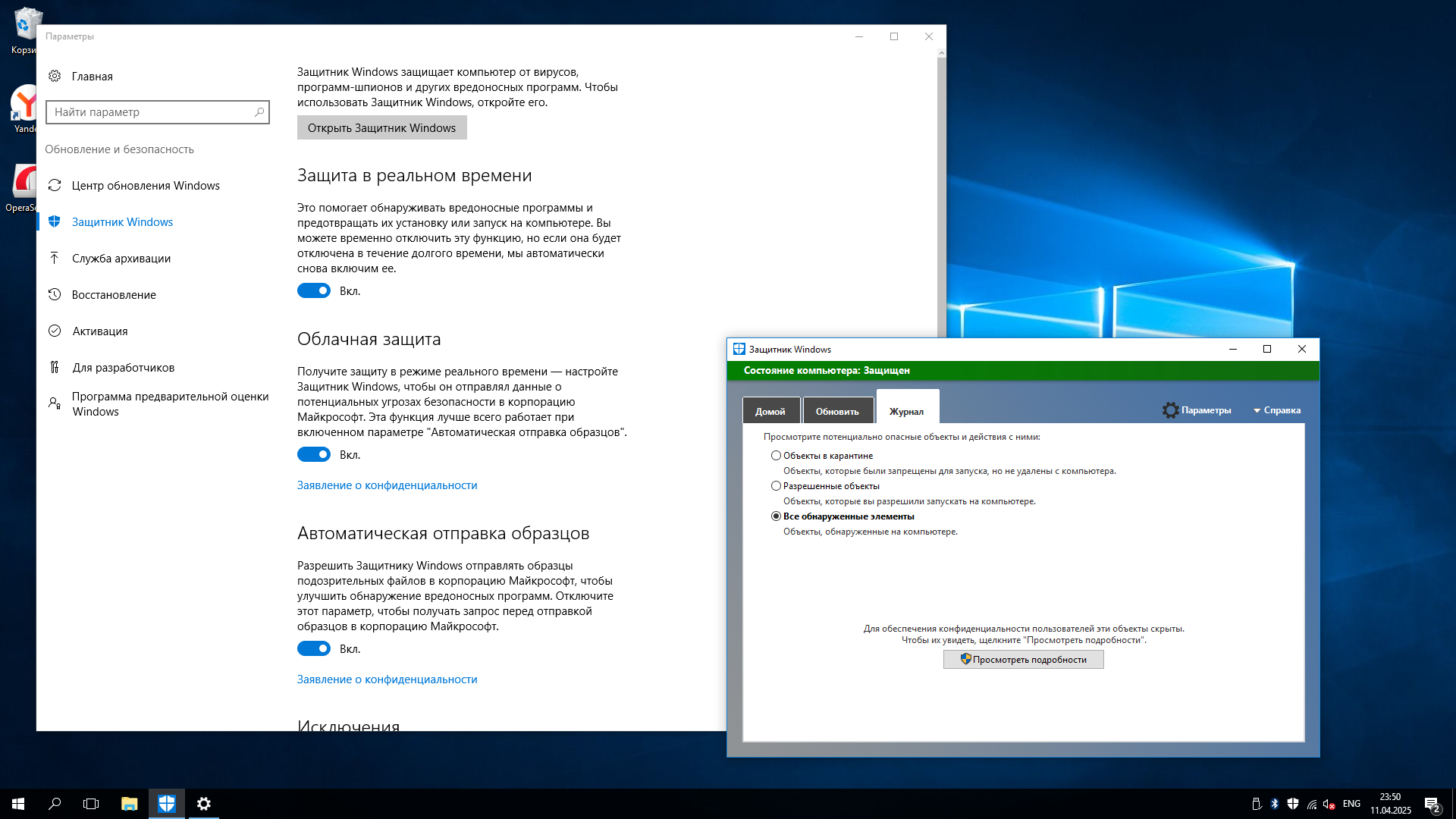The width and height of the screenshot is (1456, 819).
Task: Click the Служба архивации upload icon
Action: (x=55, y=258)
